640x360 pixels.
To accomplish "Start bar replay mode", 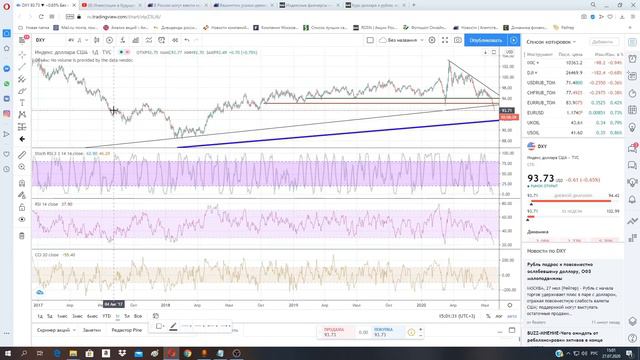I will (175, 40).
